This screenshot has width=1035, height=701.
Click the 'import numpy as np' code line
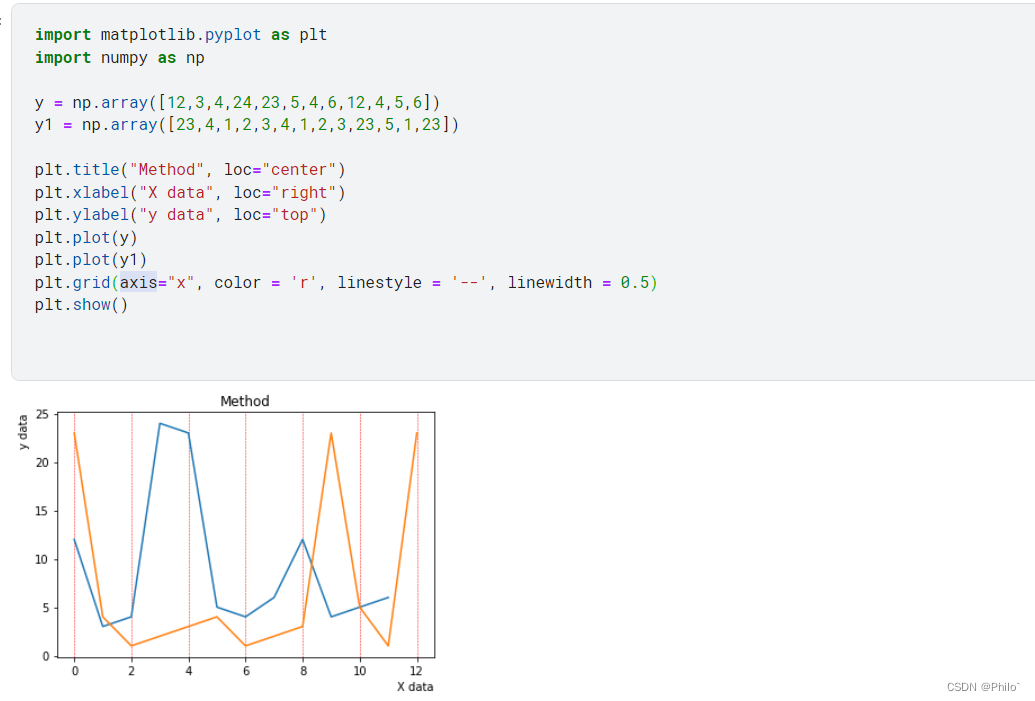[119, 57]
